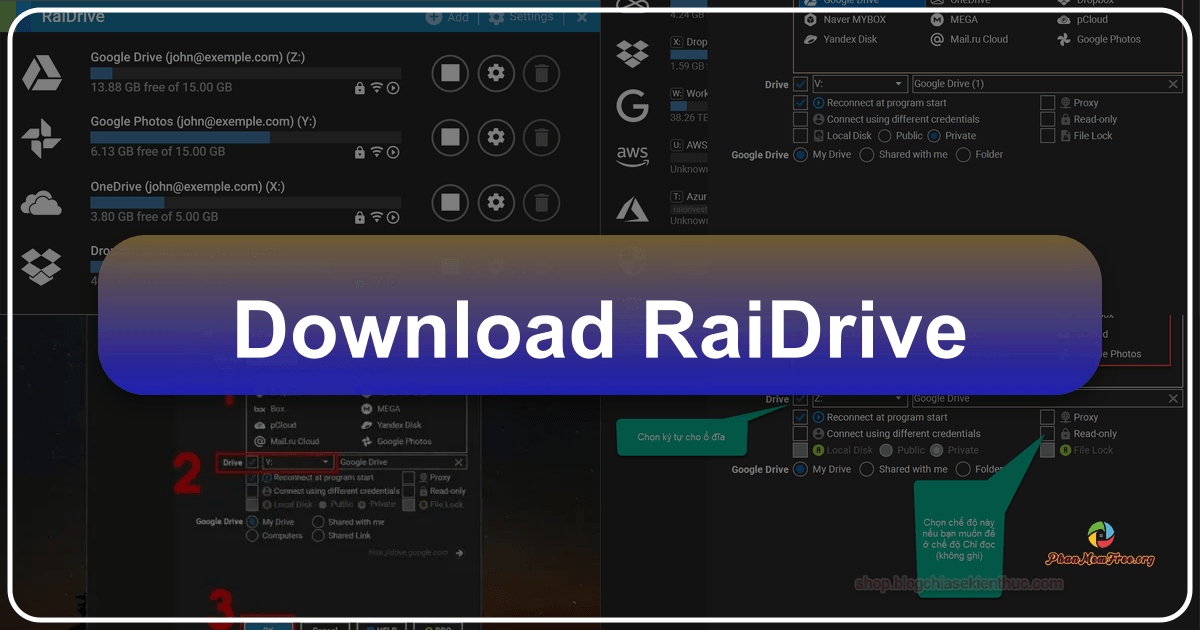This screenshot has width=1200, height=630.
Task: Enable the Proxy checkbox
Action: click(x=1048, y=101)
